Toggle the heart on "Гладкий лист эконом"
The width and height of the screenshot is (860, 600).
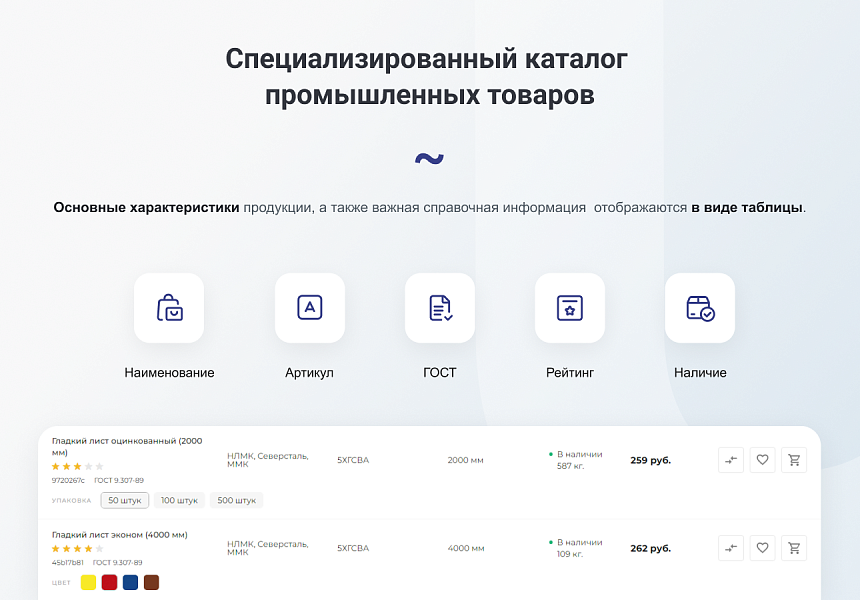click(x=762, y=548)
